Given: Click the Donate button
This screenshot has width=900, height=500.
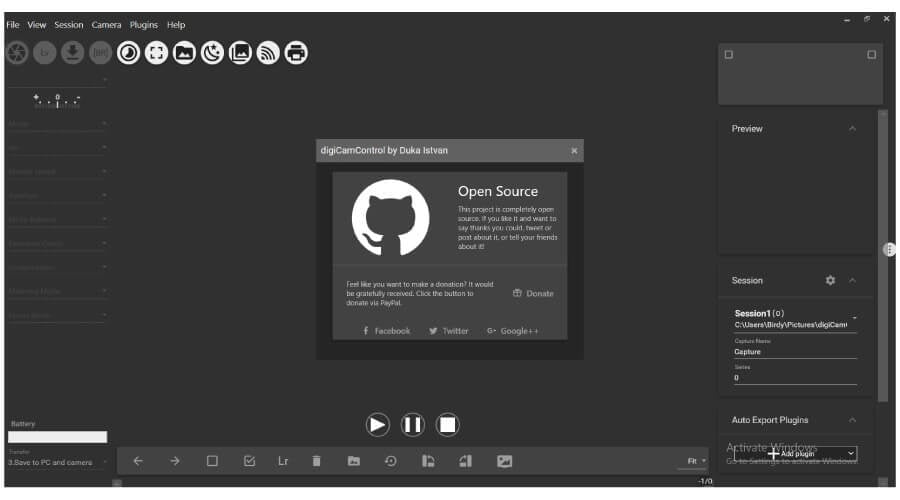Looking at the screenshot, I should point(533,293).
